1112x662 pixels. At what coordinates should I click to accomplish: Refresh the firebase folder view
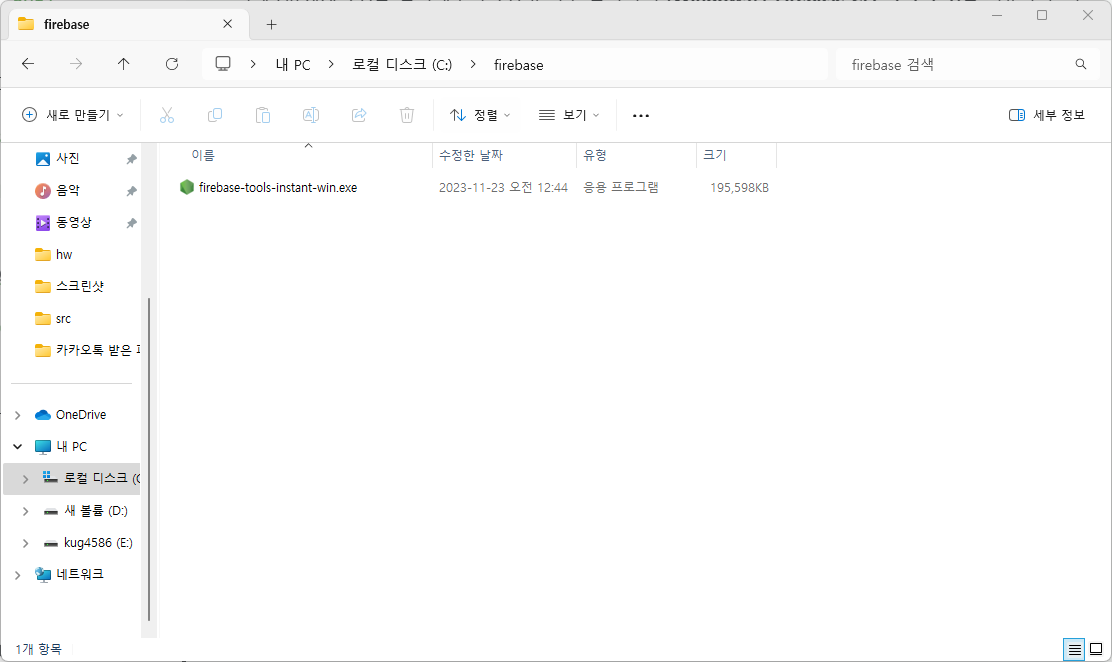point(172,64)
